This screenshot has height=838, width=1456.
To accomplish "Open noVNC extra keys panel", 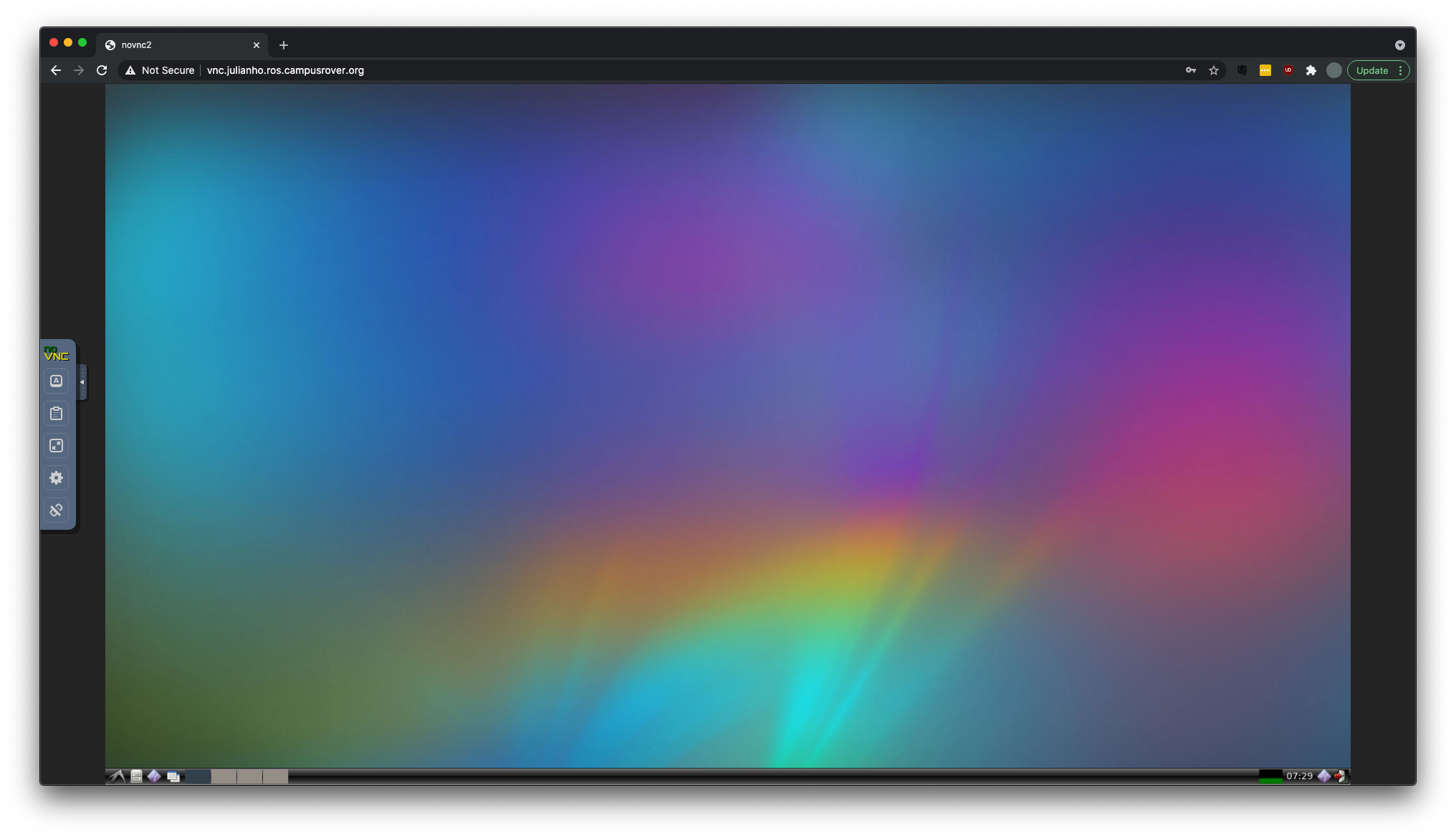I will click(56, 381).
